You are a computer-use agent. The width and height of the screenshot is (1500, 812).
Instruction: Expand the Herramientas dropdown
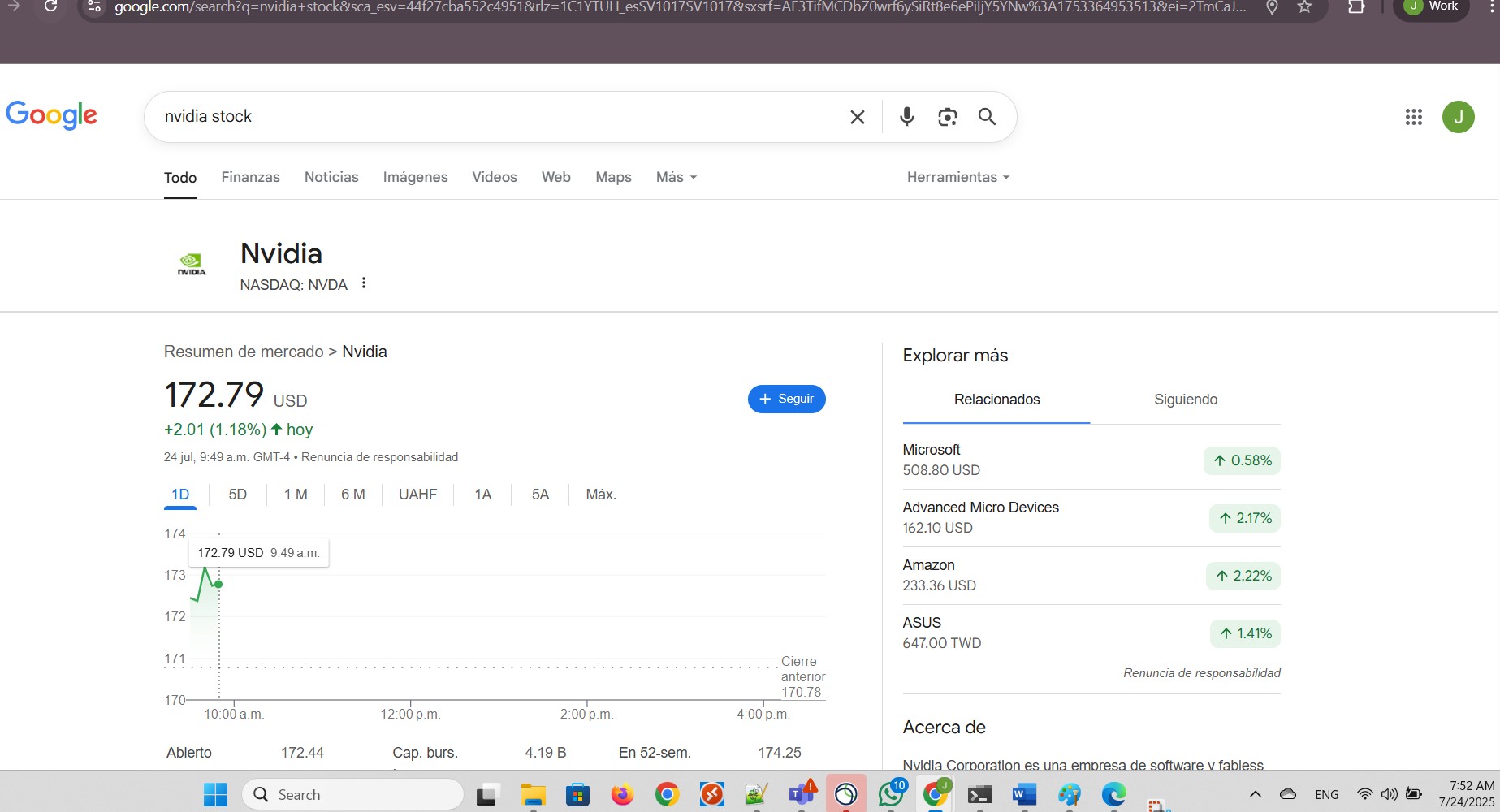point(958,177)
